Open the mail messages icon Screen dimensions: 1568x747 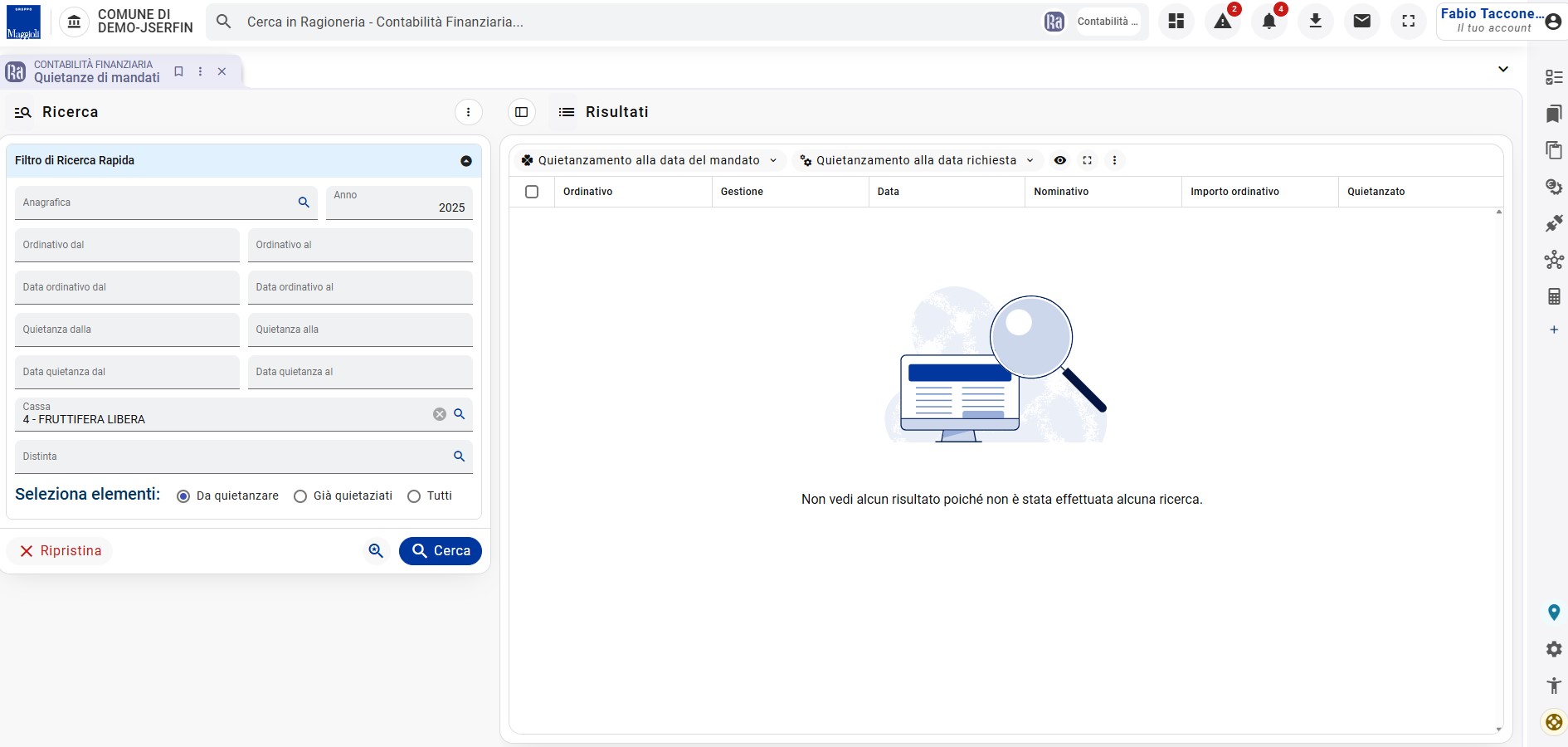click(x=1362, y=22)
